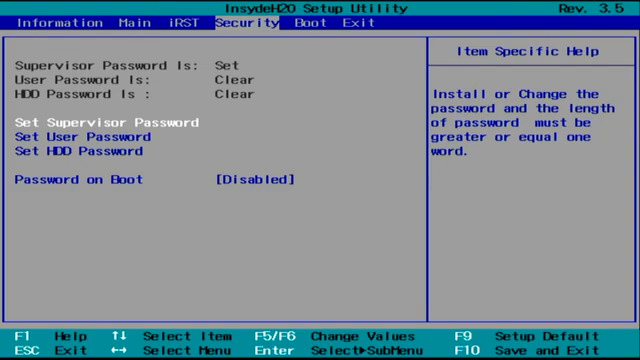Change the [Disabled] Password on Boot value
This screenshot has height=360, width=640.
[255, 180]
